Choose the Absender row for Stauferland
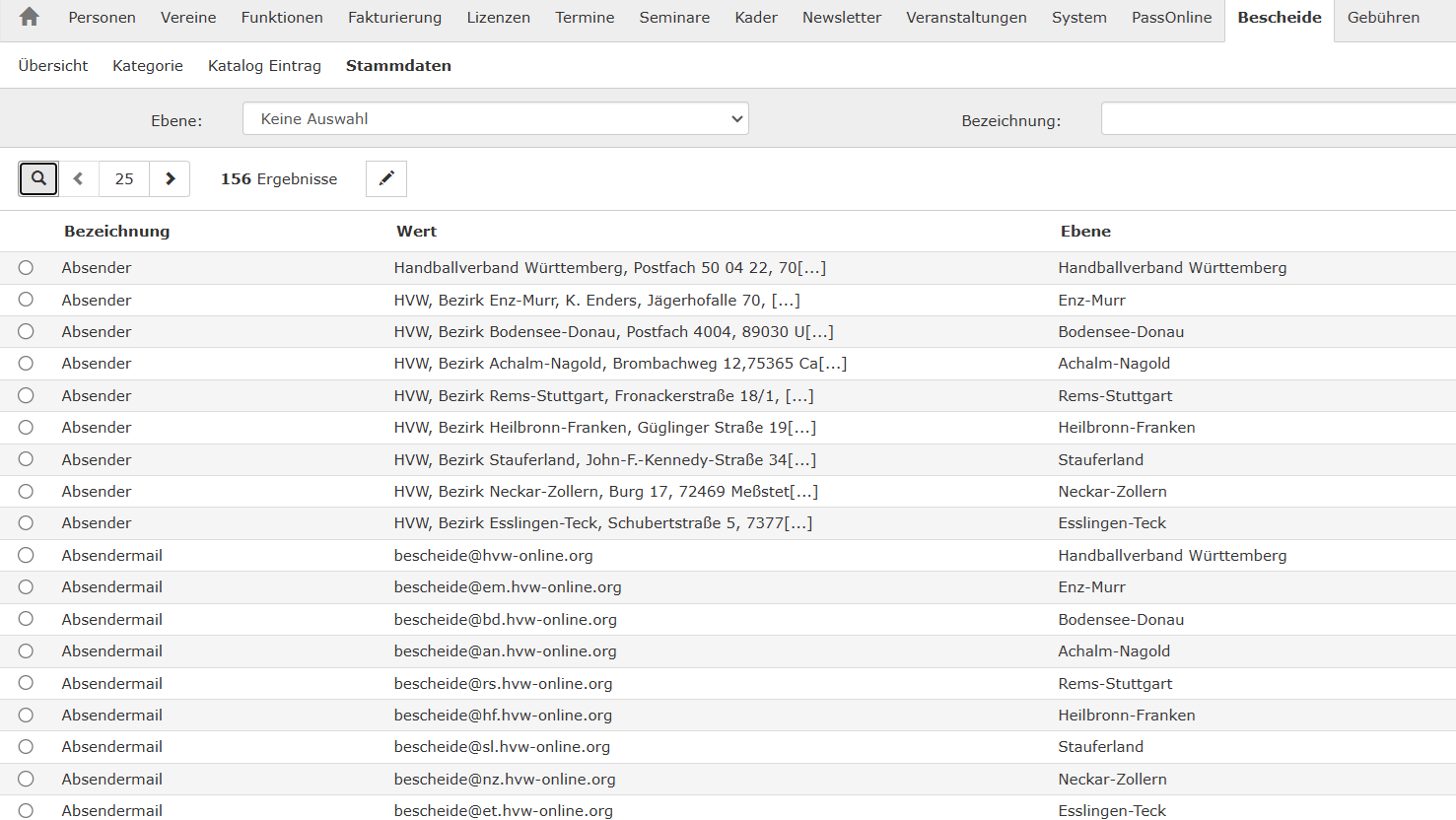Image resolution: width=1456 pixels, height=820 pixels. click(26, 459)
